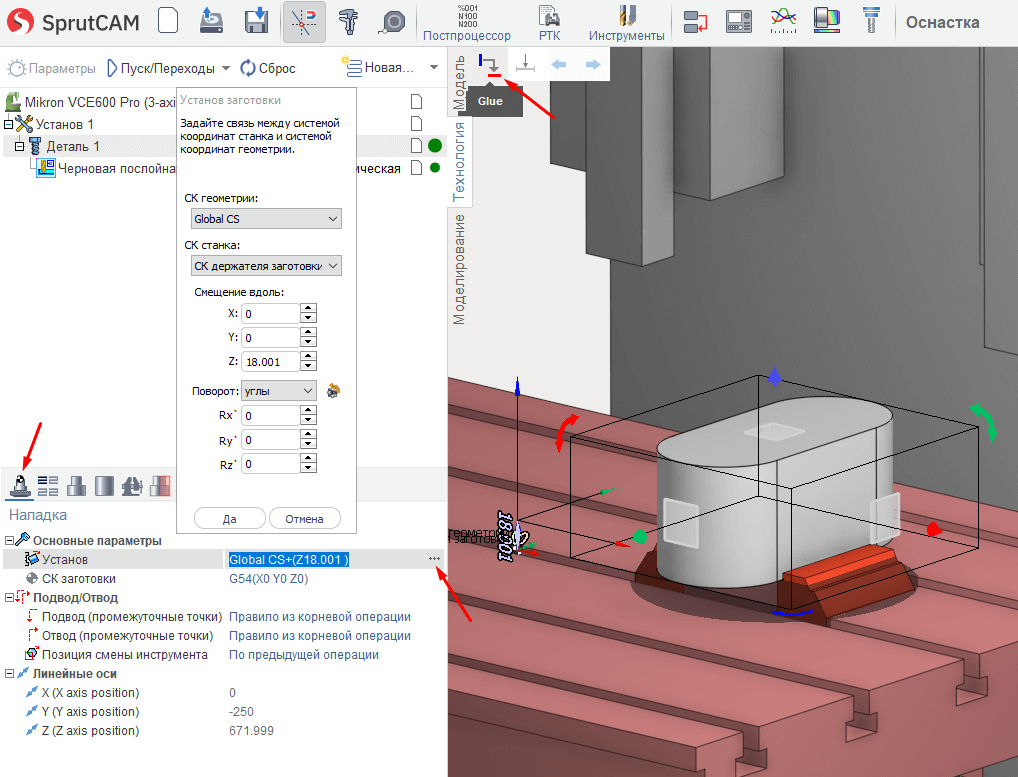Collapse the Линейные оси group
1018x777 pixels.
(x=10, y=674)
